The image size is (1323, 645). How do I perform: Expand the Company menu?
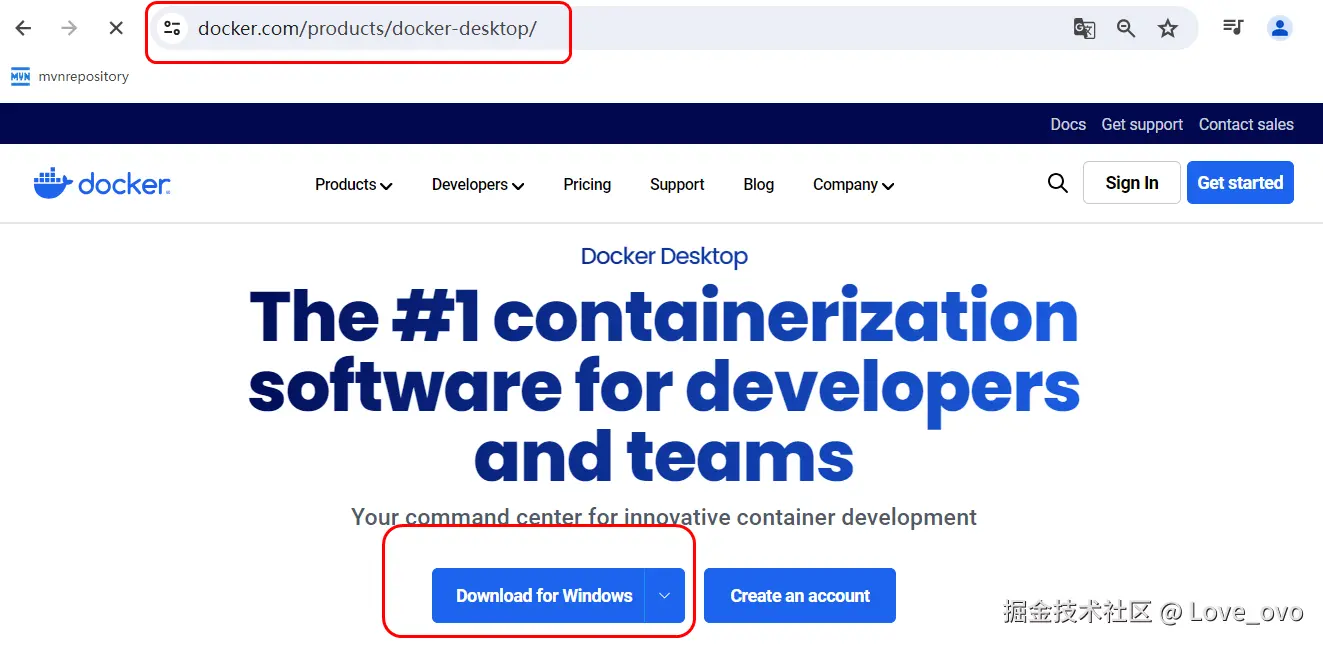(x=853, y=184)
